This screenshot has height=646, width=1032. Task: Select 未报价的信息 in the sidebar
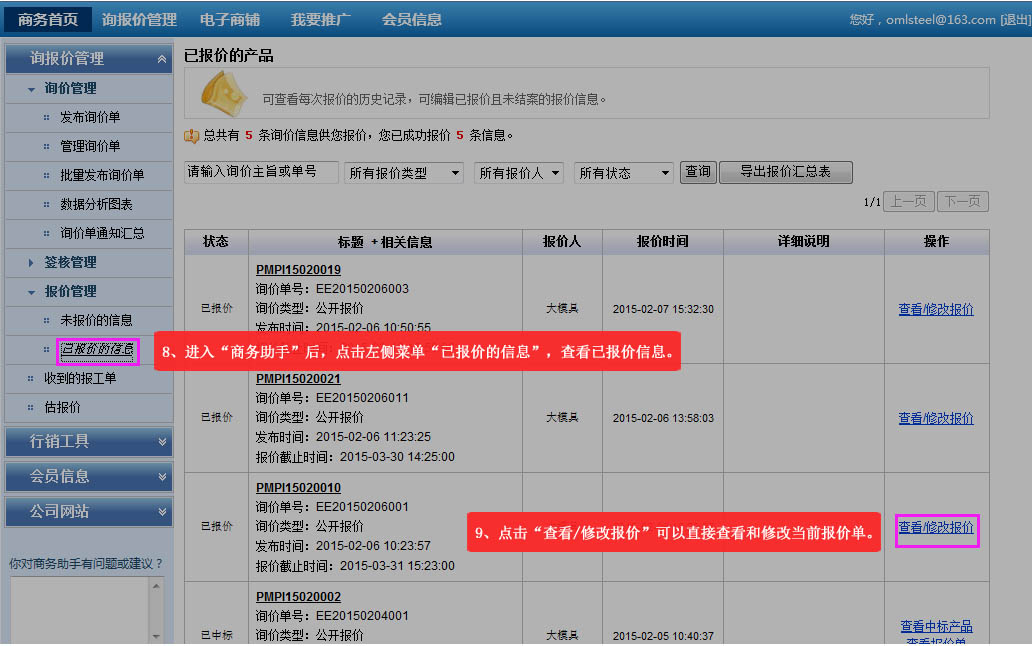click(96, 320)
